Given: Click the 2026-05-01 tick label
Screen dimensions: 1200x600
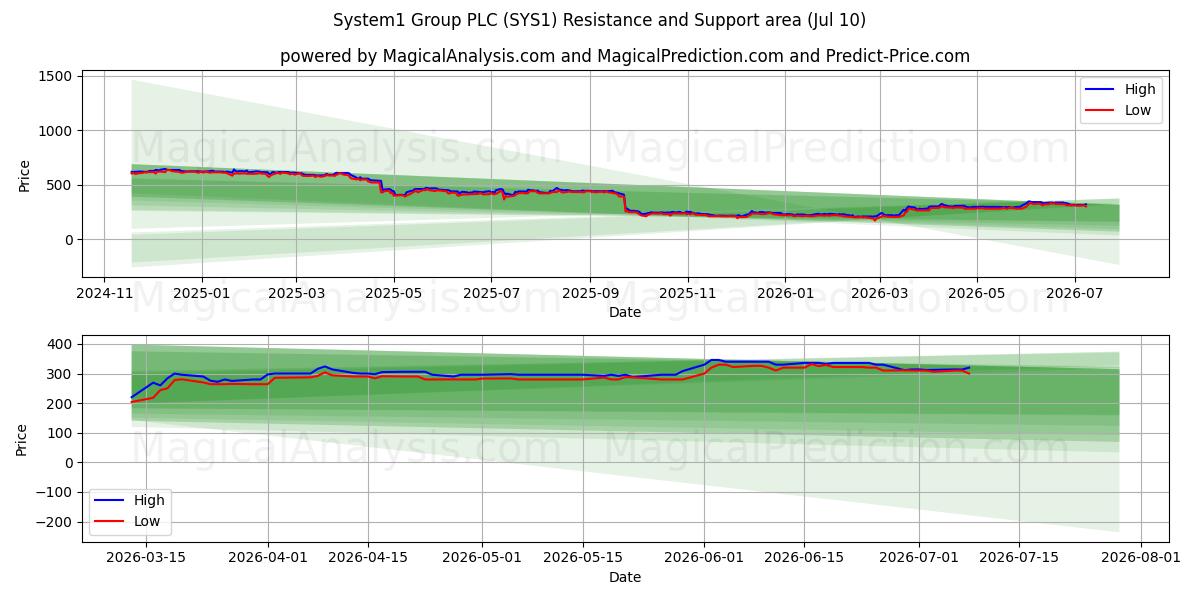Looking at the screenshot, I should point(482,558).
